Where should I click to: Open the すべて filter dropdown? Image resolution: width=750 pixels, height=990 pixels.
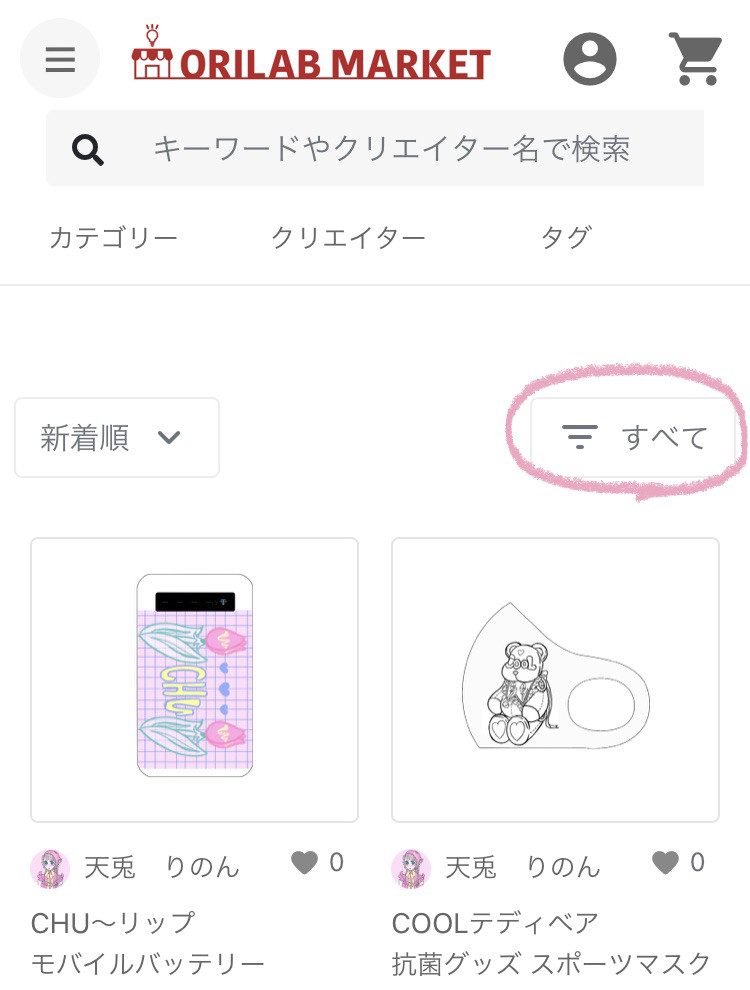coord(635,437)
